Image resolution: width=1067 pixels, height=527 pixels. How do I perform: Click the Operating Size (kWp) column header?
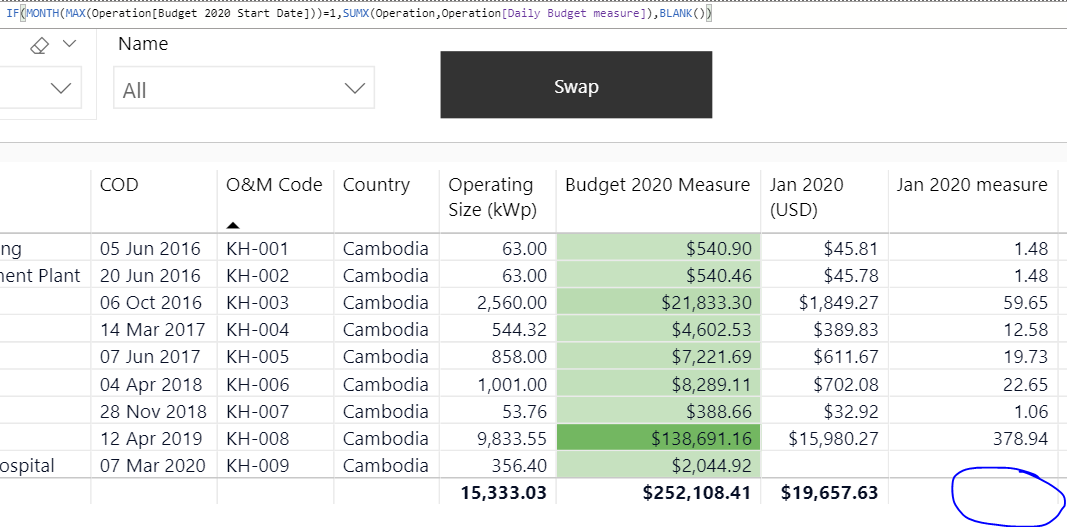(493, 197)
